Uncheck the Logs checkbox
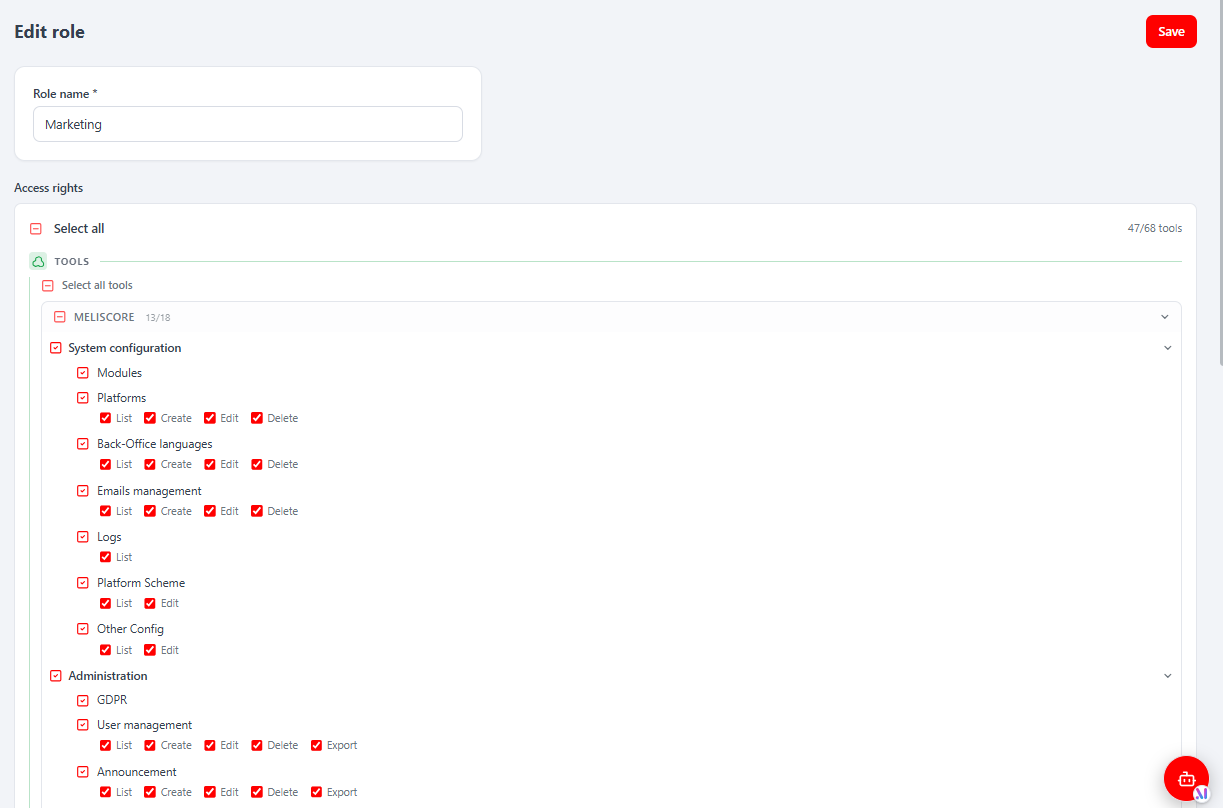The image size is (1223, 808). (83, 537)
